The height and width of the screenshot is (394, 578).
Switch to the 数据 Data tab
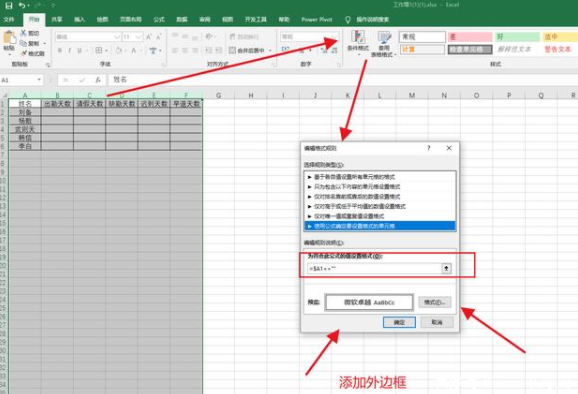(182, 20)
